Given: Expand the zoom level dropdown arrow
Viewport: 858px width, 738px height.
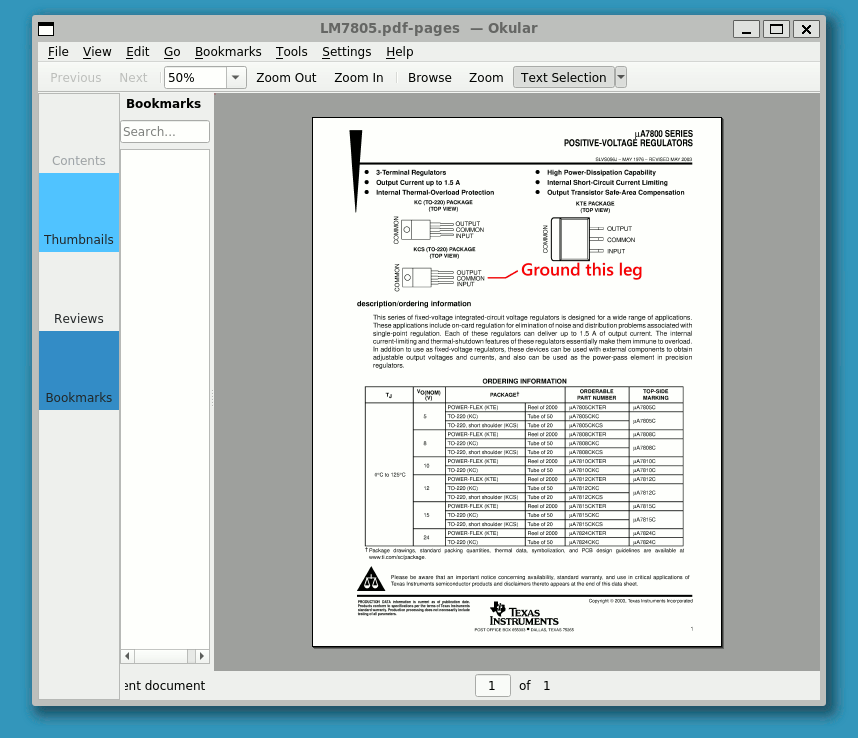Looking at the screenshot, I should (236, 78).
